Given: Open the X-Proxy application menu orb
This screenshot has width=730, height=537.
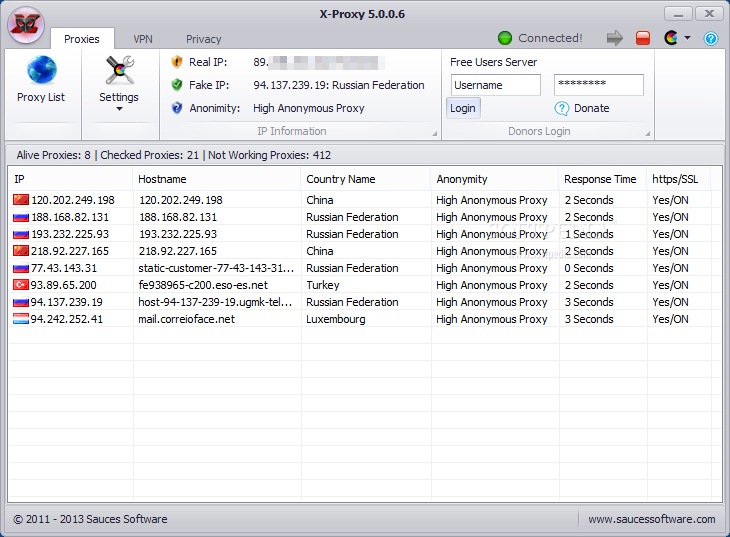Looking at the screenshot, I should point(26,25).
